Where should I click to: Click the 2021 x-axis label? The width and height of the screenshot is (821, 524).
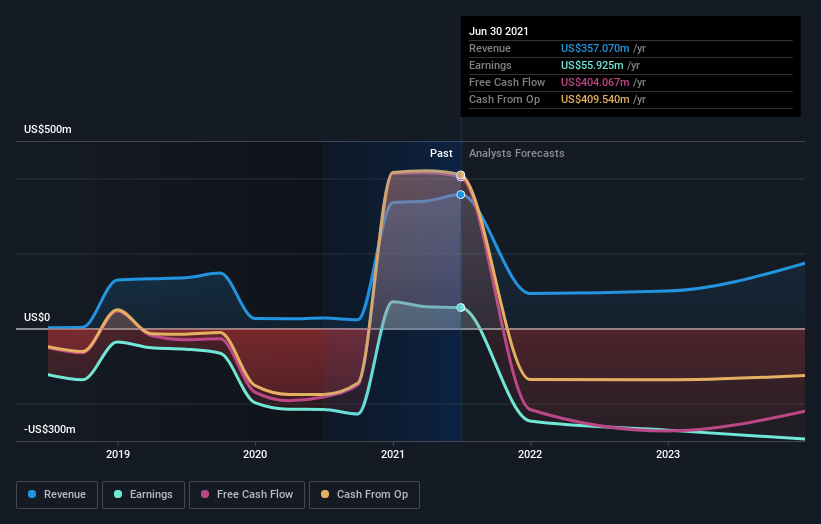pyautogui.click(x=393, y=454)
